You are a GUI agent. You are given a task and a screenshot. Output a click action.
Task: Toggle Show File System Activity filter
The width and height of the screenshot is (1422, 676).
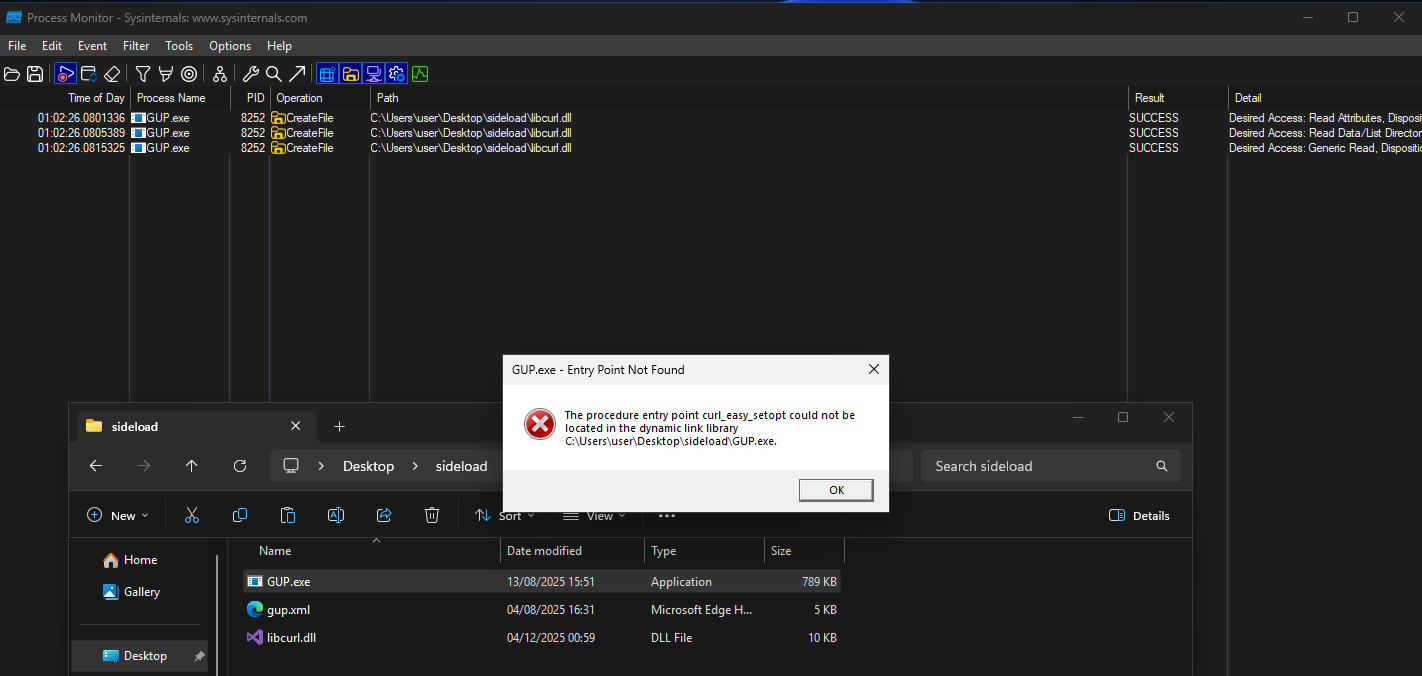click(x=350, y=74)
